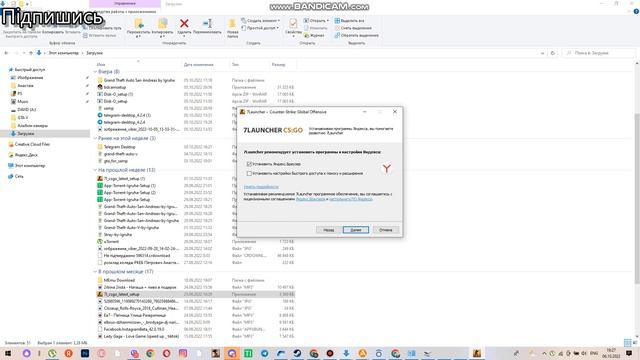The image size is (640, 360).
Task: Open 'Свойства' properties from the ribbon
Action: point(293,27)
